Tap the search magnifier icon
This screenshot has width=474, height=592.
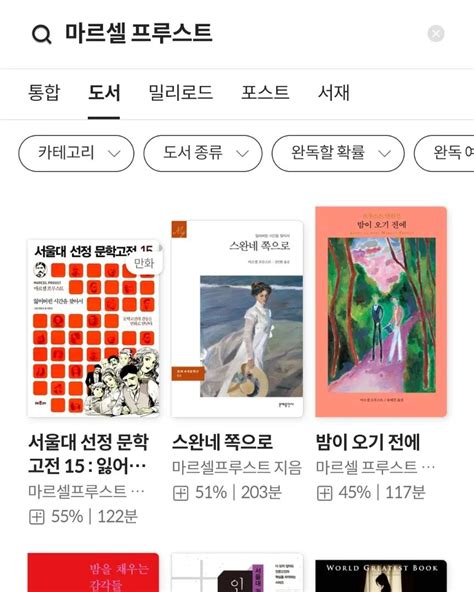pos(42,34)
